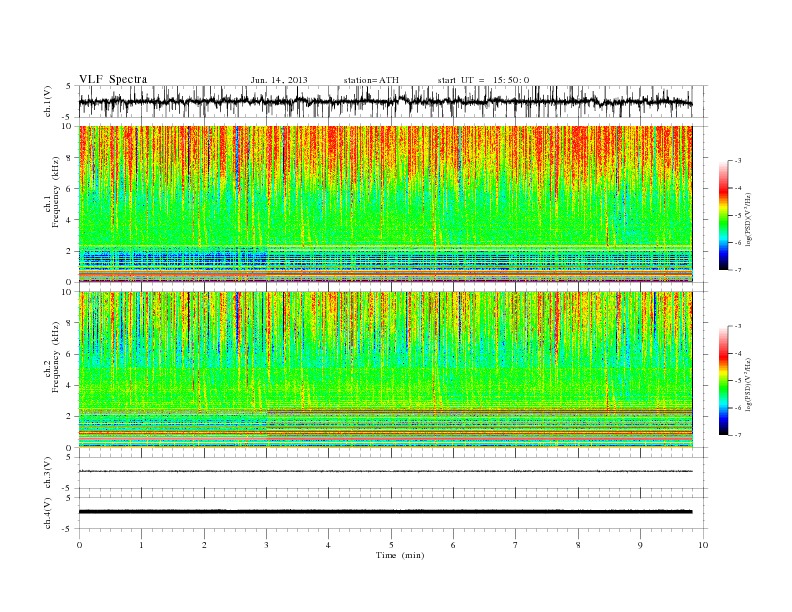Click the "ch.1(V)" waveform axis label
This screenshot has width=792, height=612.
(x=48, y=101)
